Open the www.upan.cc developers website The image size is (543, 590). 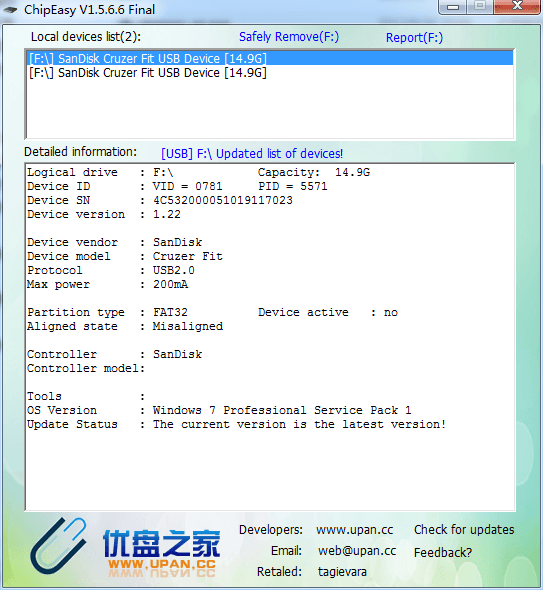[x=354, y=530]
